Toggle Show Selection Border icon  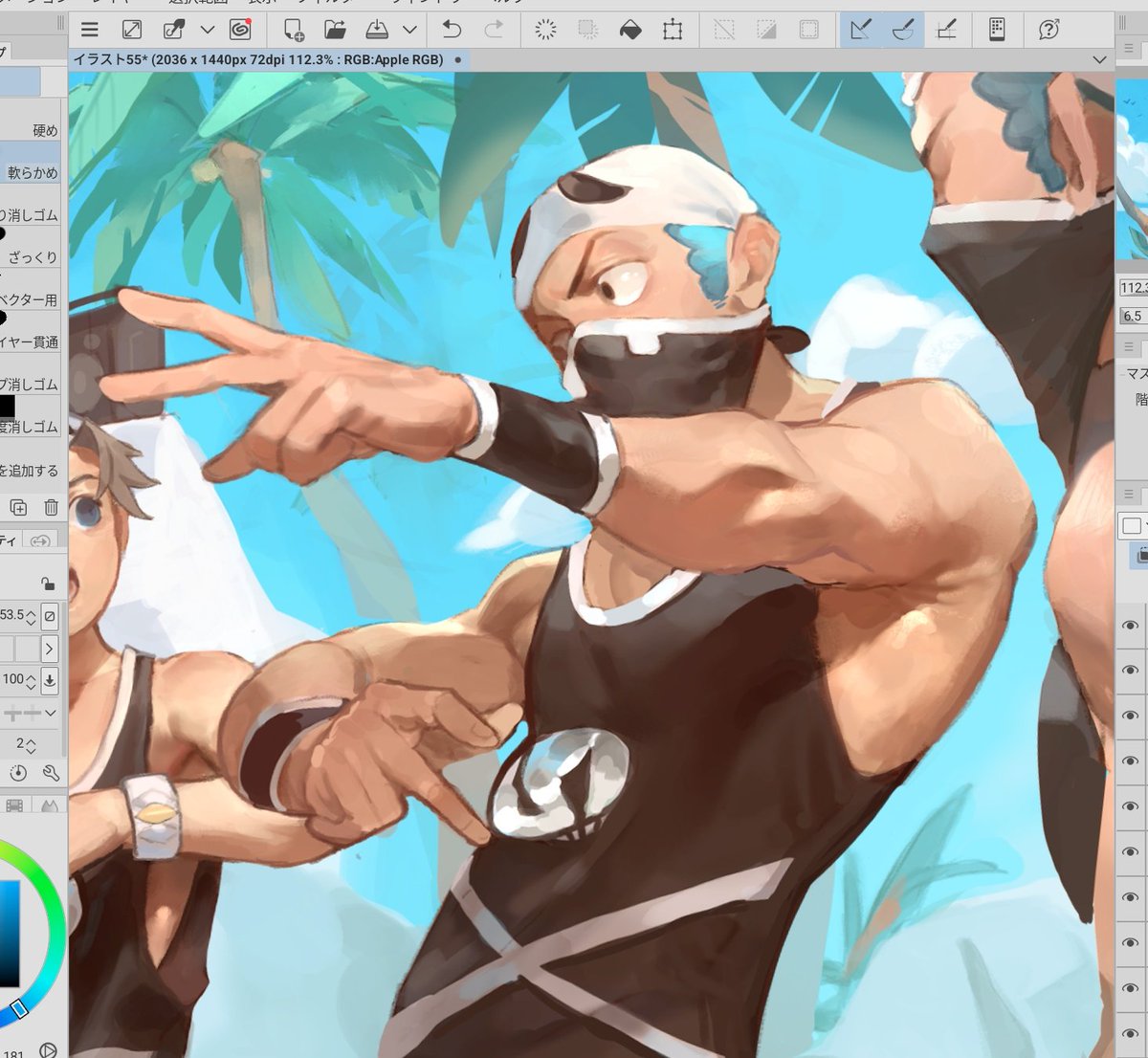pos(809,30)
